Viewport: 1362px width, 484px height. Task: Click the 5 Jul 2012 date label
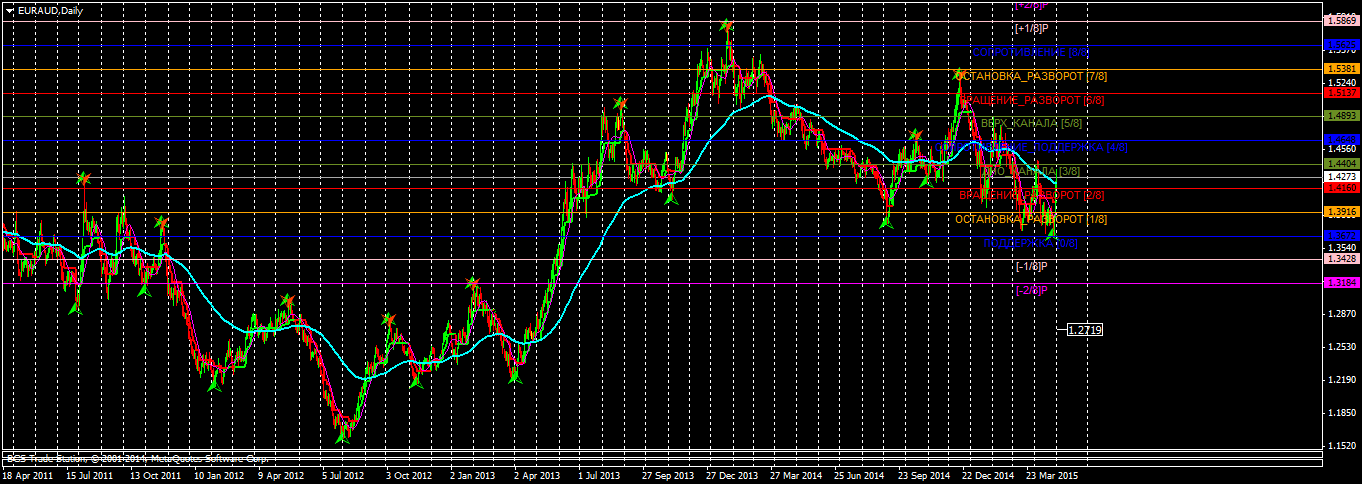345,476
